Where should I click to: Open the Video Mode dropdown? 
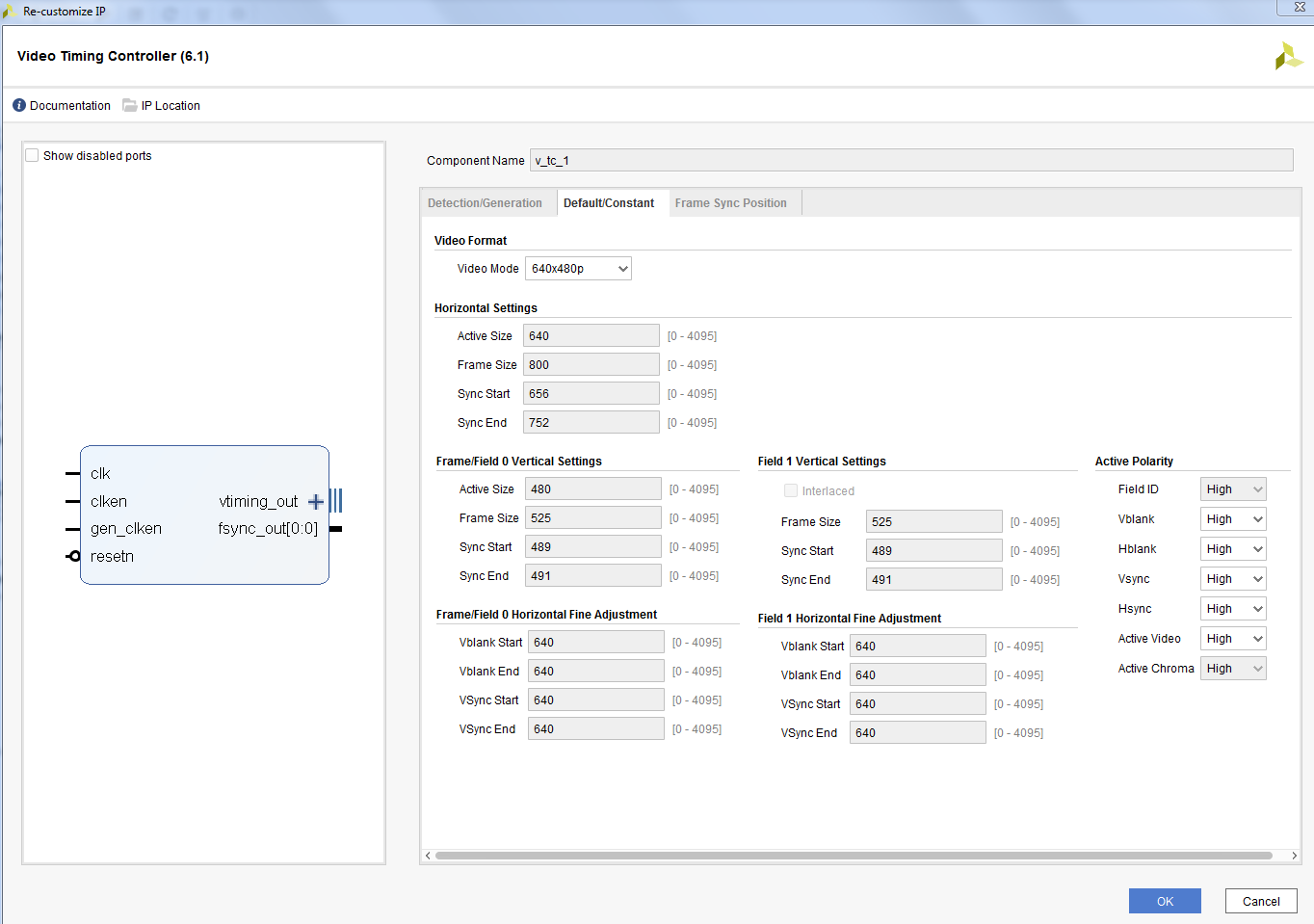578,269
